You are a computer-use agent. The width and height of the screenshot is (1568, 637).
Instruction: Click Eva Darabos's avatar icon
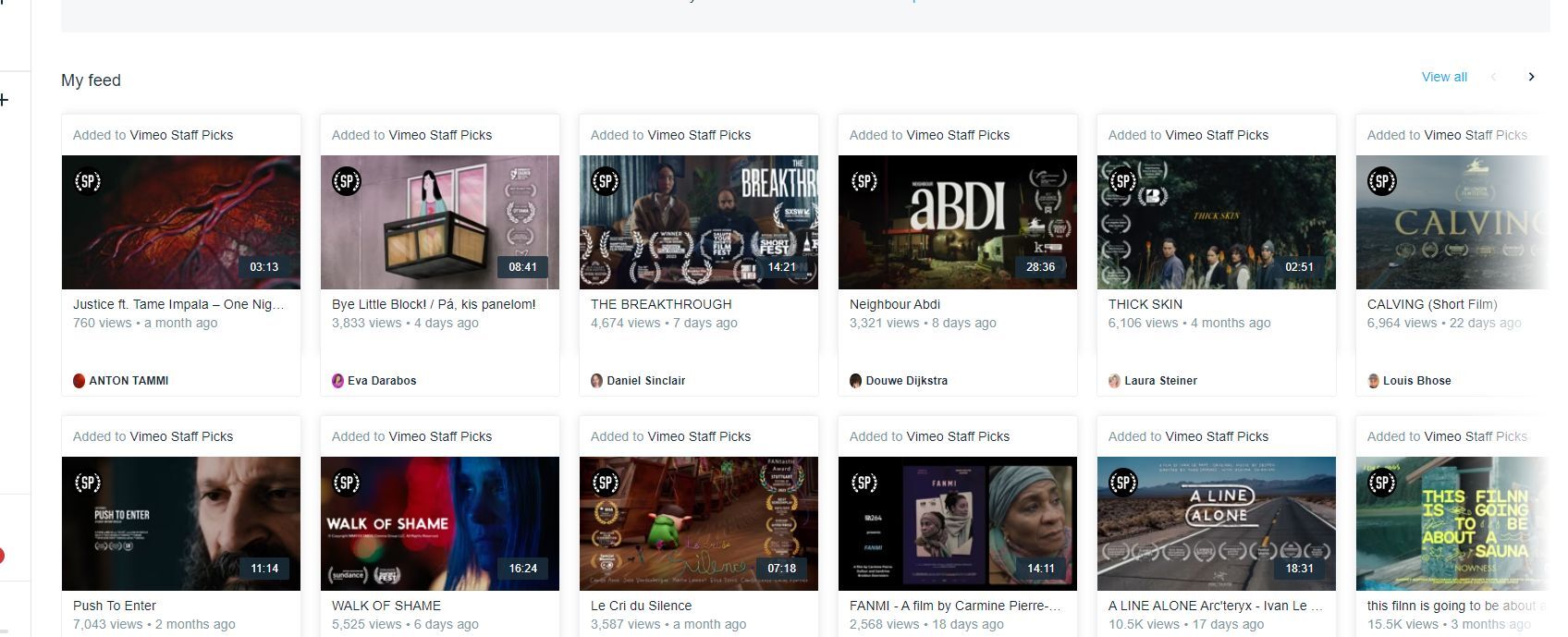click(338, 381)
